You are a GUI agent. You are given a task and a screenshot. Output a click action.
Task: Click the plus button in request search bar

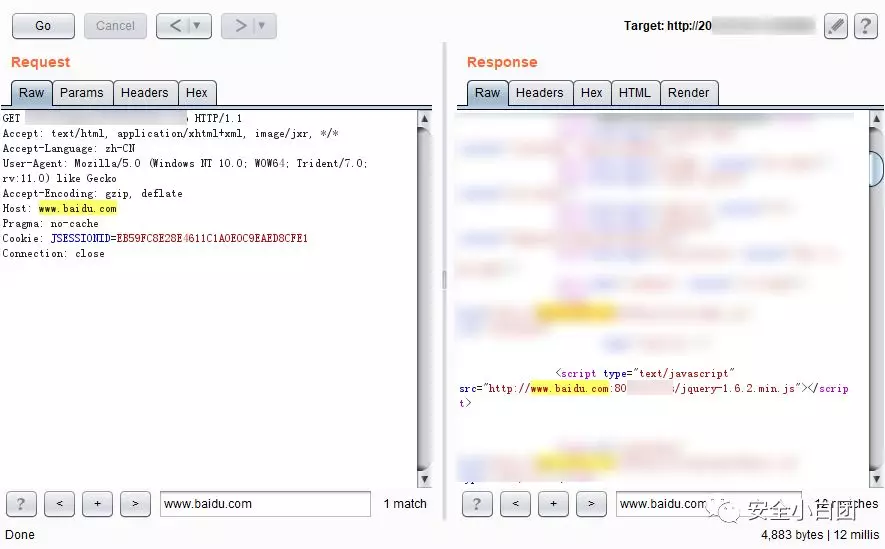[x=97, y=504]
